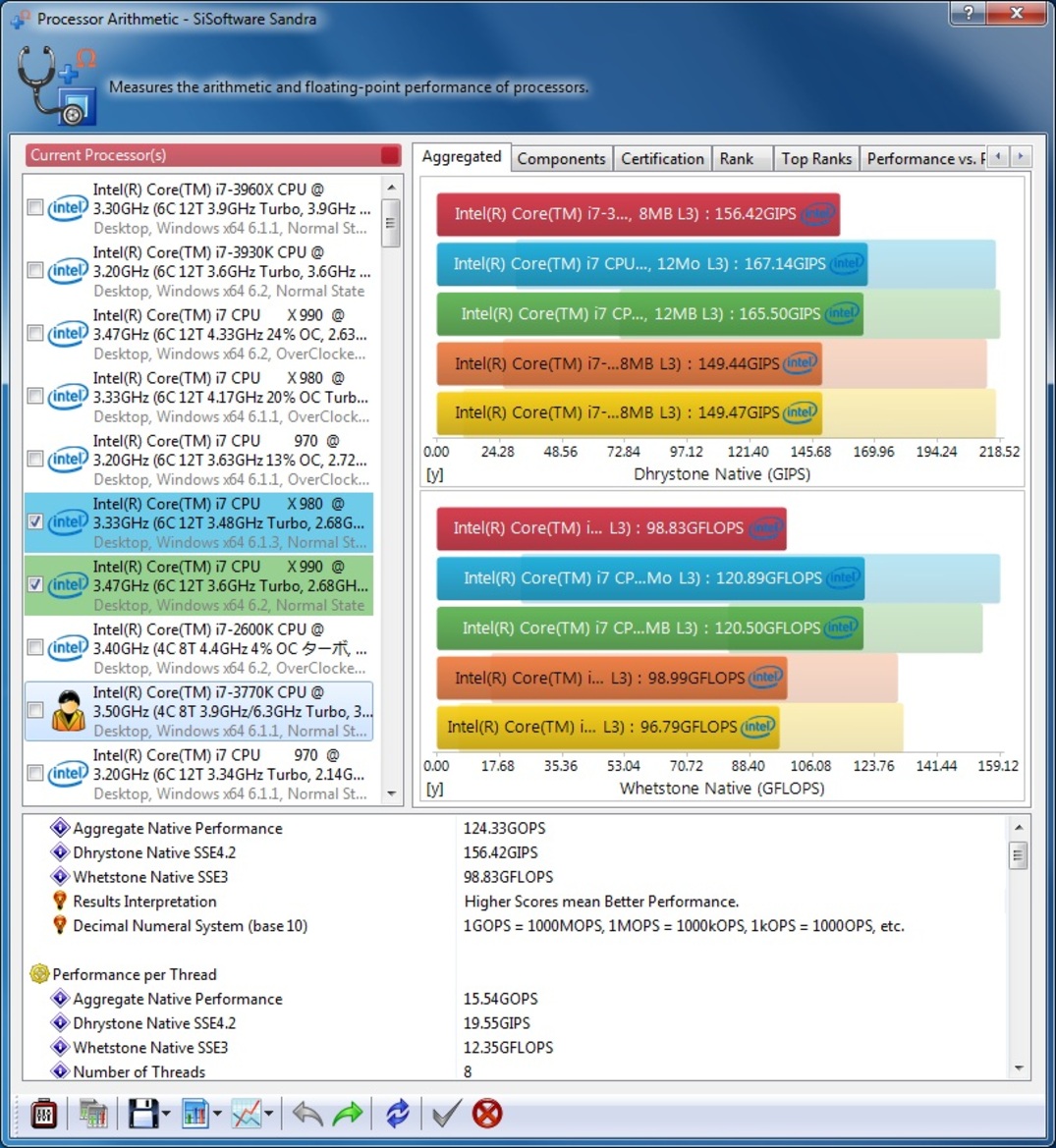
Task: Uncheck the X 990 3.6GHz Turbo checkbox
Action: point(35,585)
